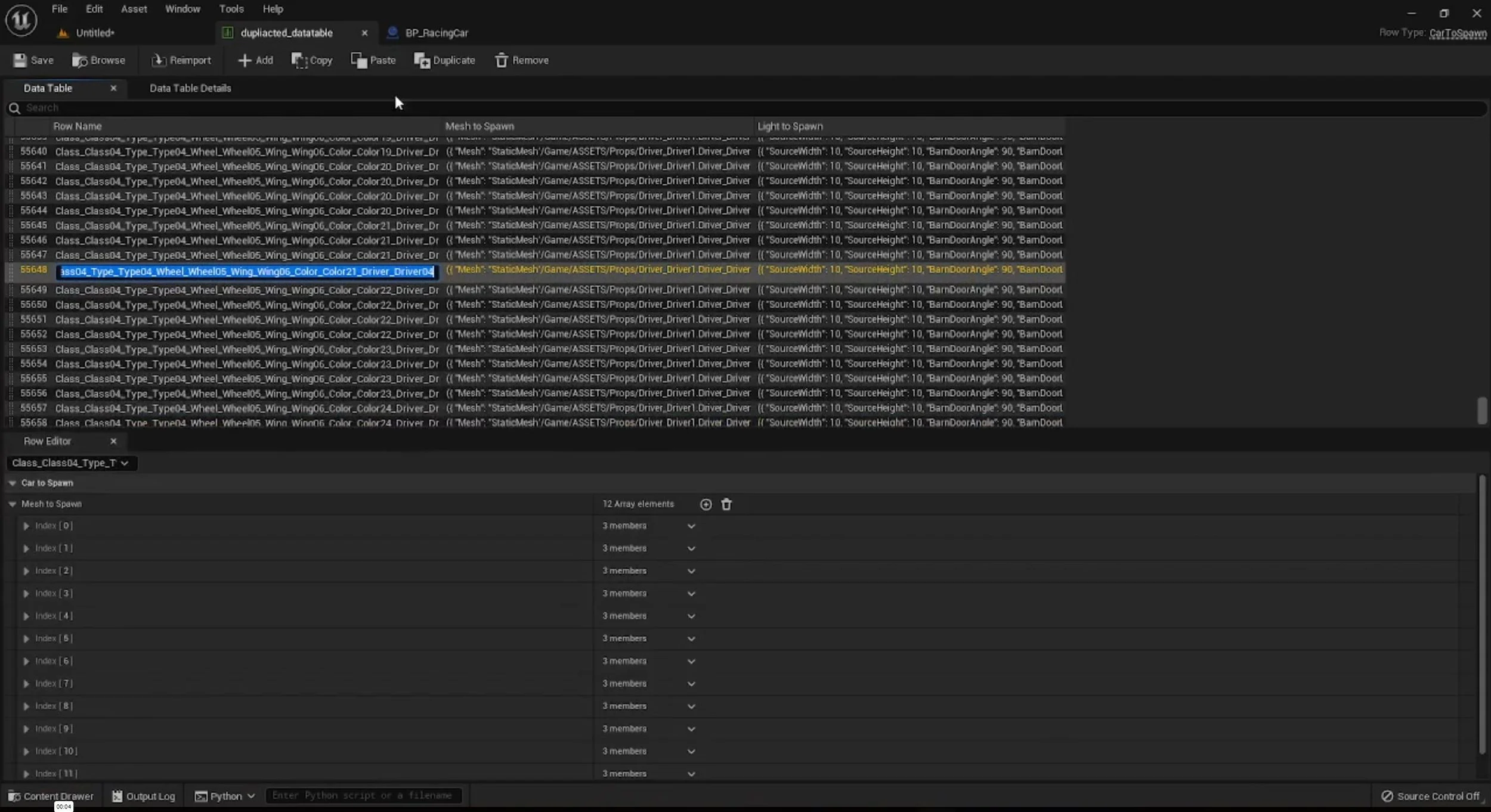Click the Remove row trash icon
The width and height of the screenshot is (1491, 812).
pos(501,60)
